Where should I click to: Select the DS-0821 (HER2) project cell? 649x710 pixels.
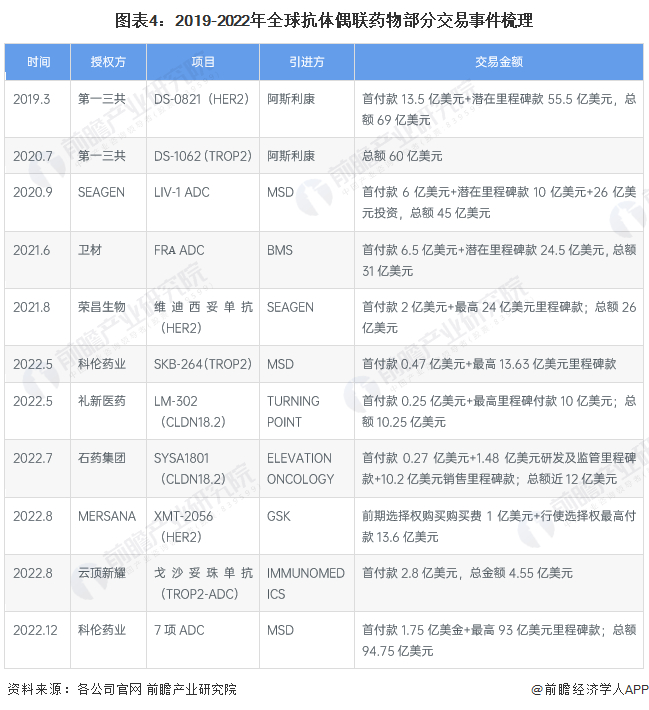coord(202,109)
